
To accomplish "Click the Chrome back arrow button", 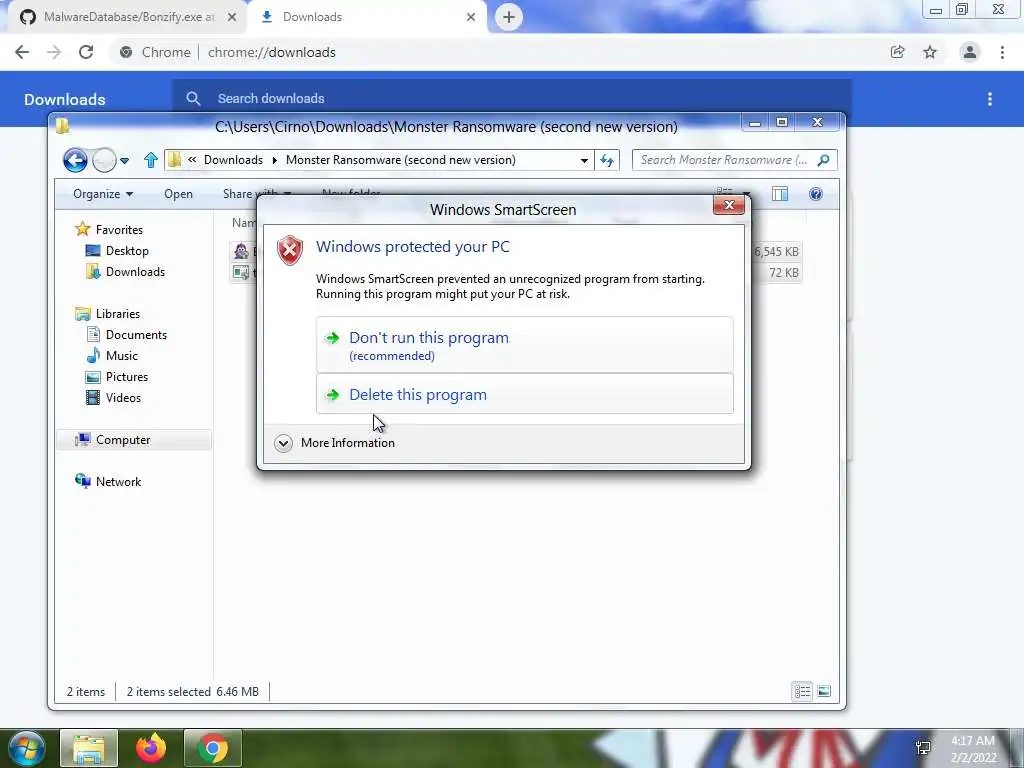I will [x=22, y=52].
